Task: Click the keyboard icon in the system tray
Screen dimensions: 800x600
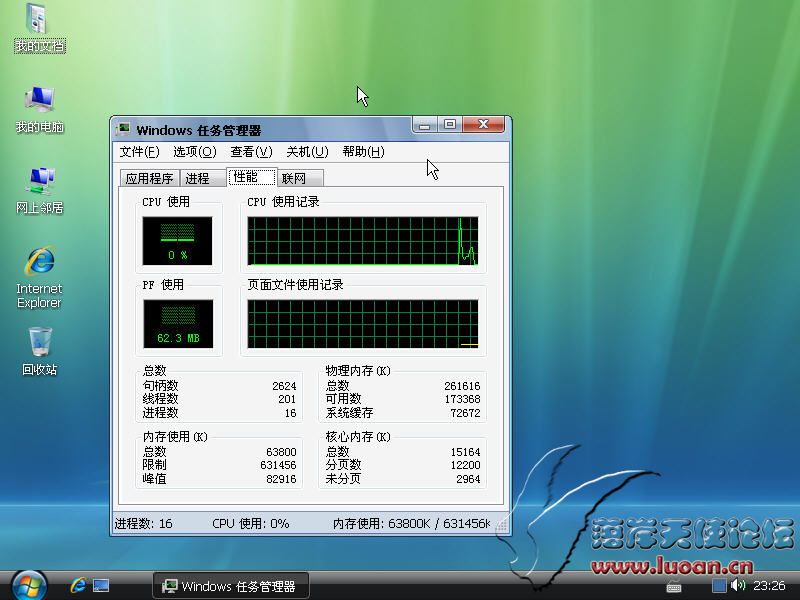Action: point(674,586)
